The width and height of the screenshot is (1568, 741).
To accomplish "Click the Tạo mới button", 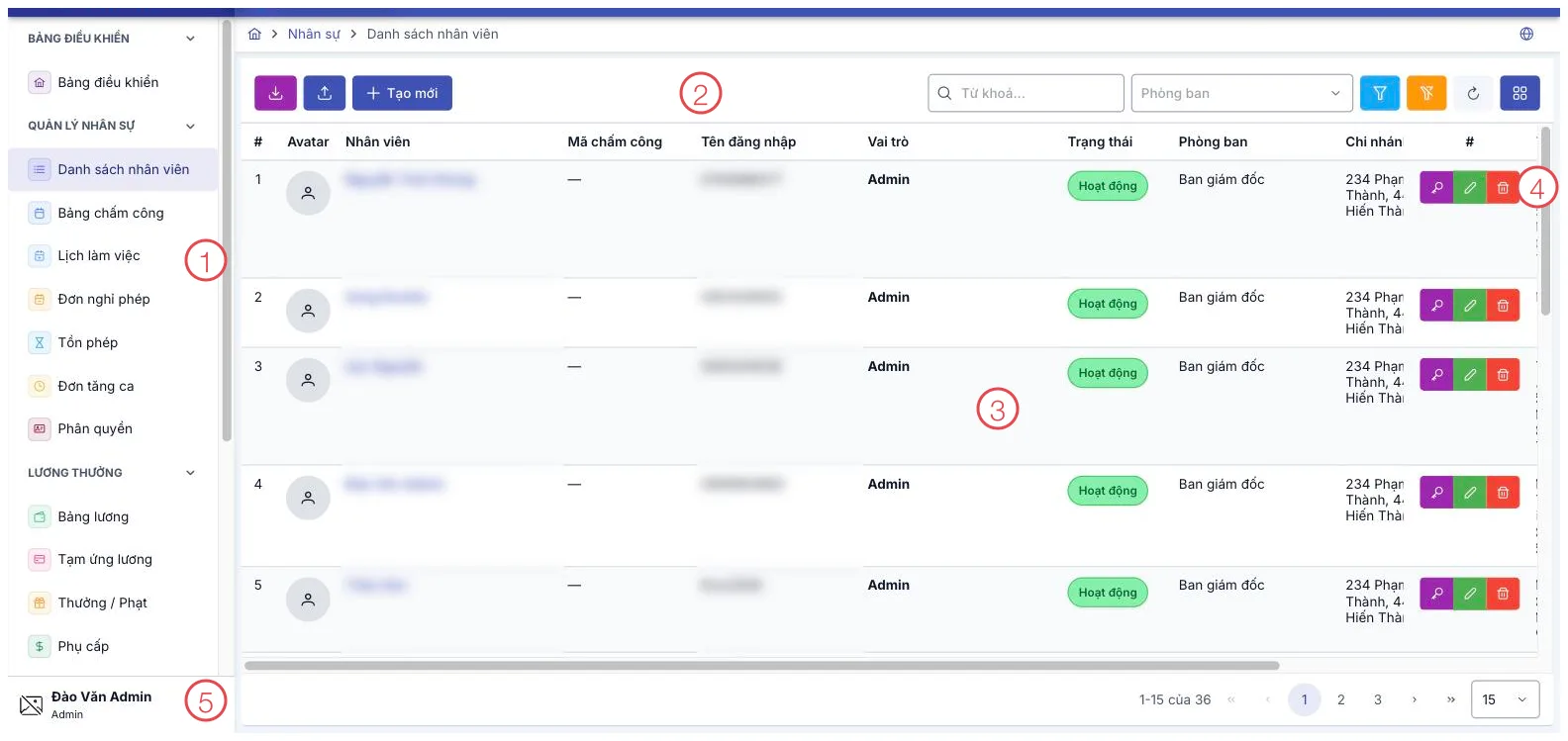I will pos(402,93).
